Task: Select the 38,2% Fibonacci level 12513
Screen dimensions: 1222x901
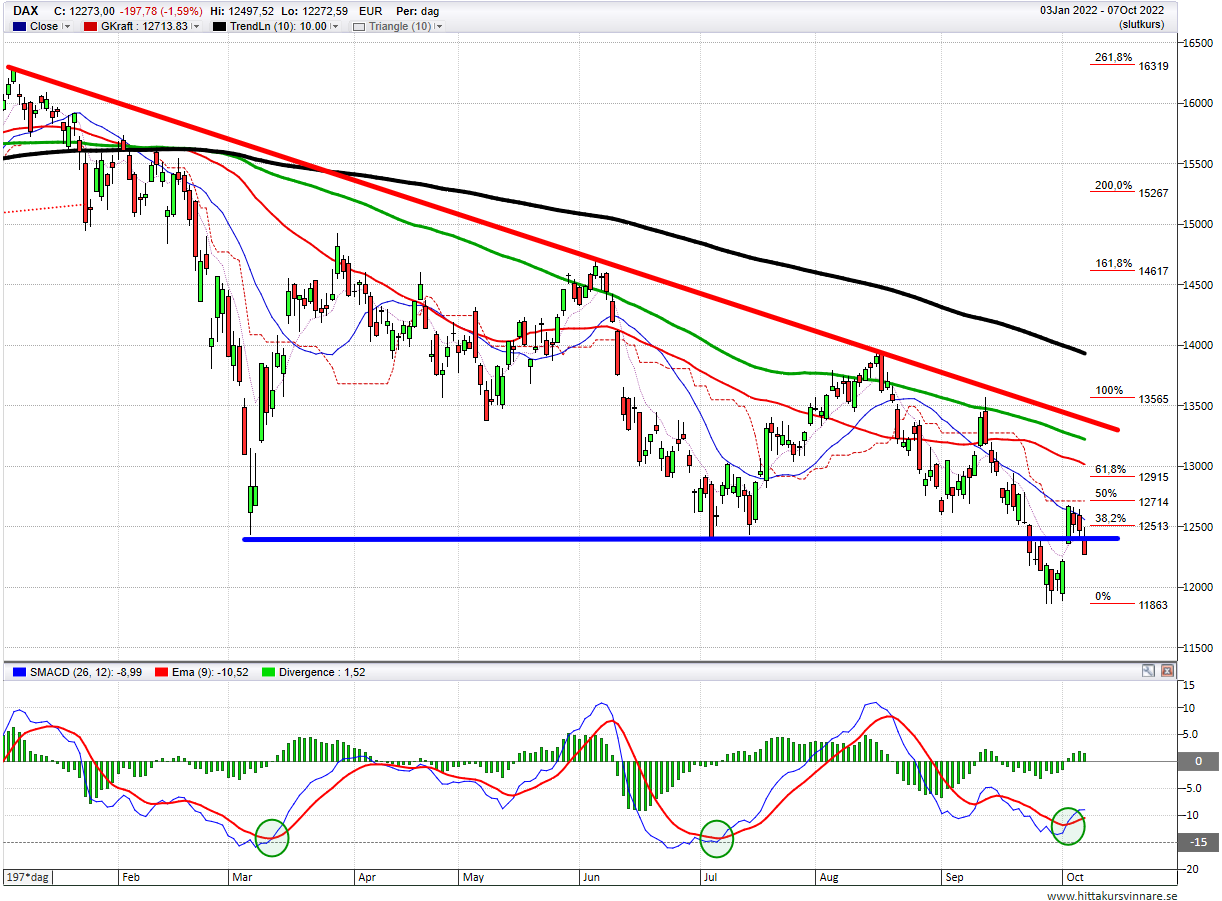Action: click(x=1131, y=523)
